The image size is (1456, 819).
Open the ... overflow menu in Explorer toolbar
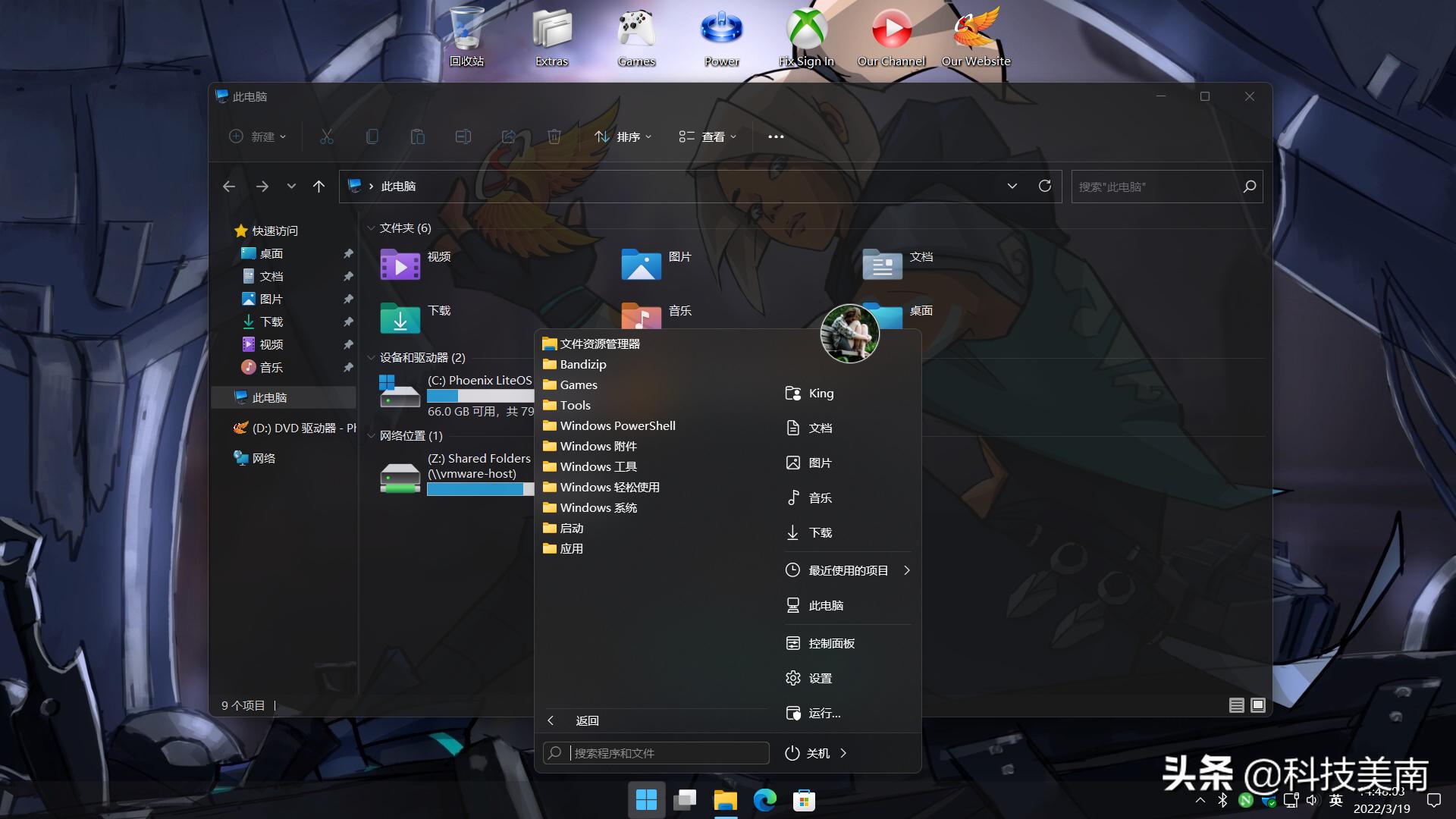[x=776, y=136]
